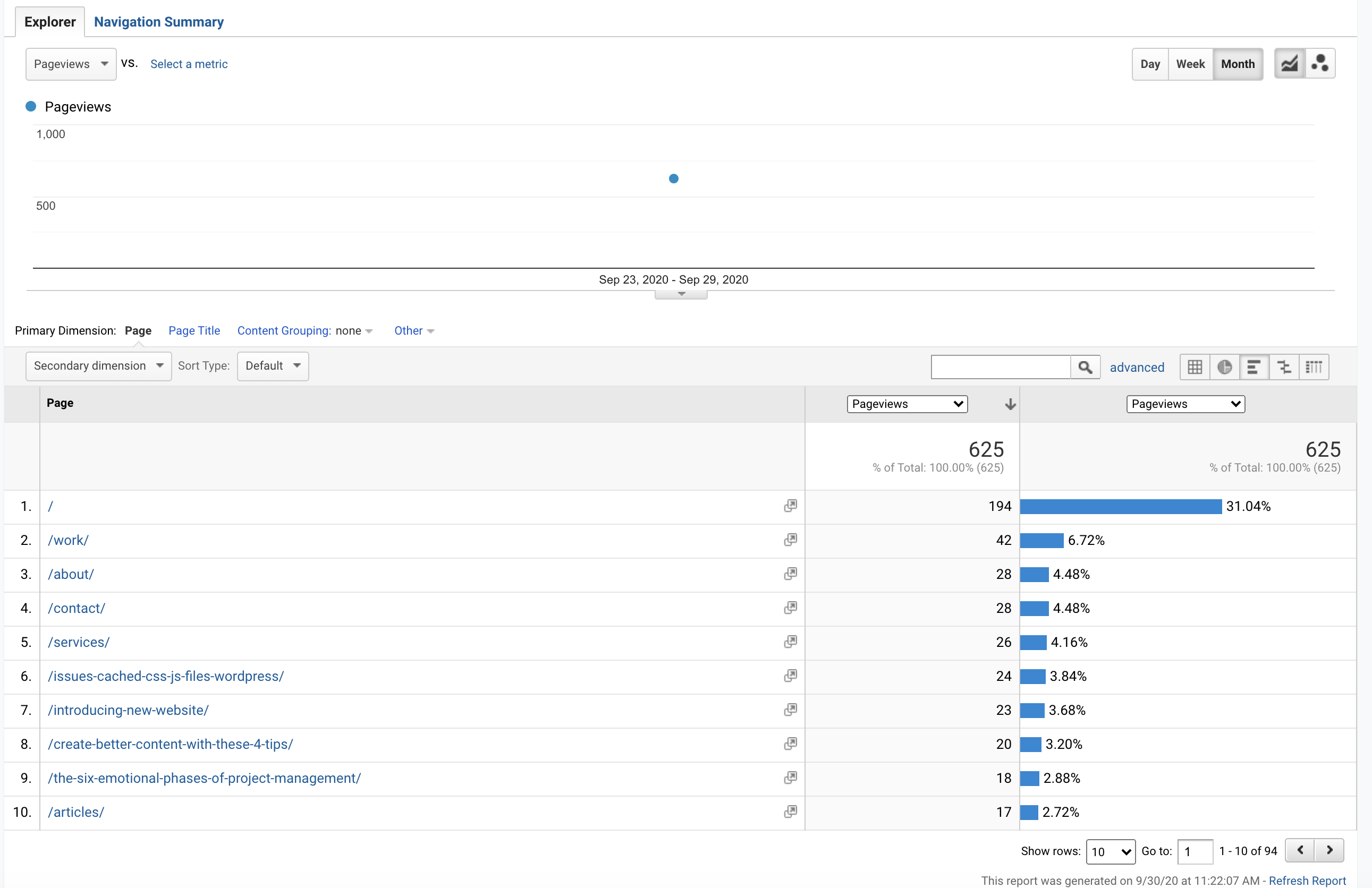Open external icon for /issues-cached-css-js-files-wordpress/
The height and width of the screenshot is (888, 1372).
tap(790, 676)
